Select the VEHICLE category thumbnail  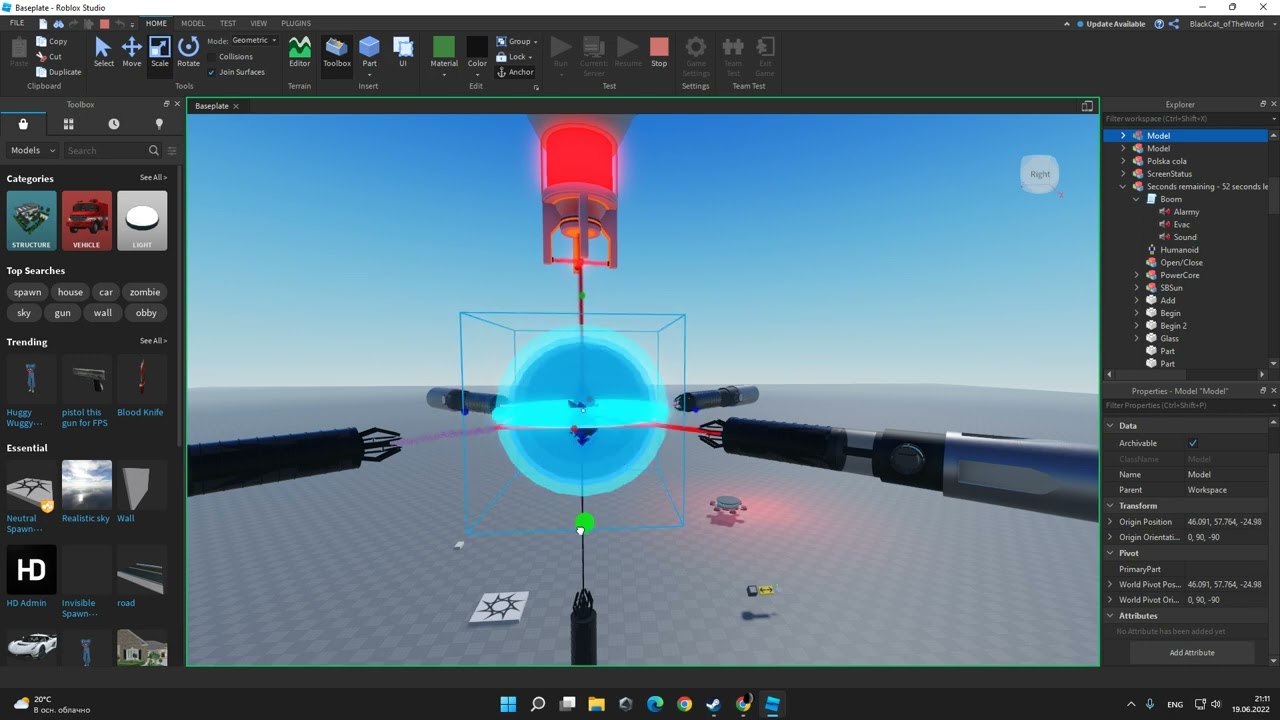[x=87, y=220]
